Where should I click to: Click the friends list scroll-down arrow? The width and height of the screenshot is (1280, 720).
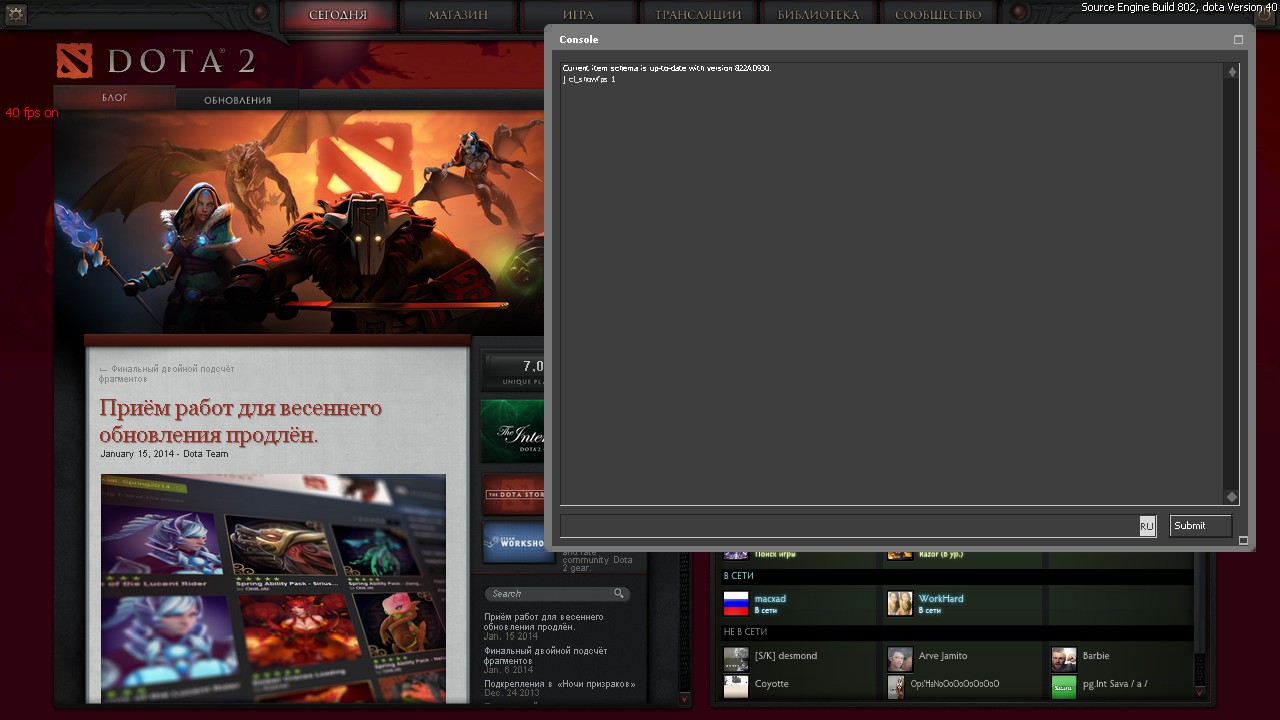1200,691
